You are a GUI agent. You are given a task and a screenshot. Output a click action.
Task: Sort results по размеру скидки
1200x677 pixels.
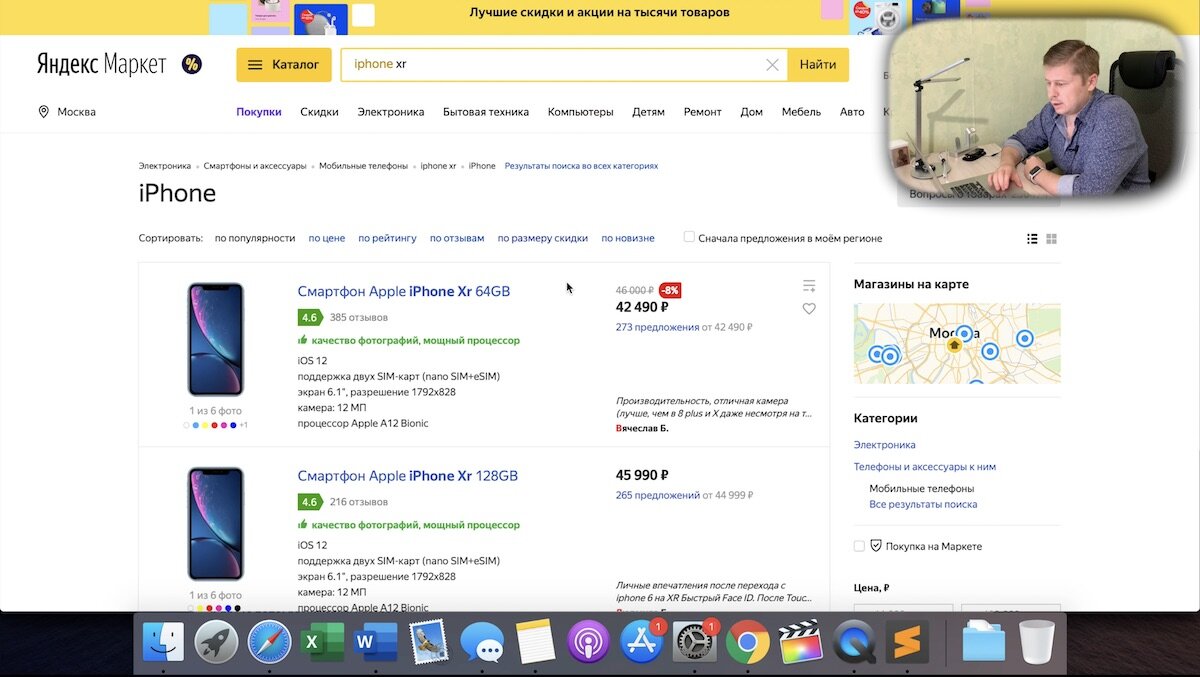543,238
